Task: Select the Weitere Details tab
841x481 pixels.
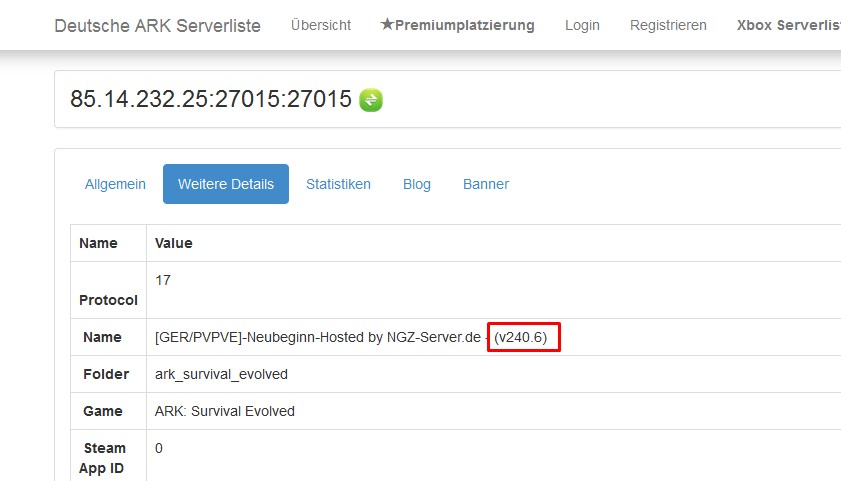Action: [x=226, y=184]
